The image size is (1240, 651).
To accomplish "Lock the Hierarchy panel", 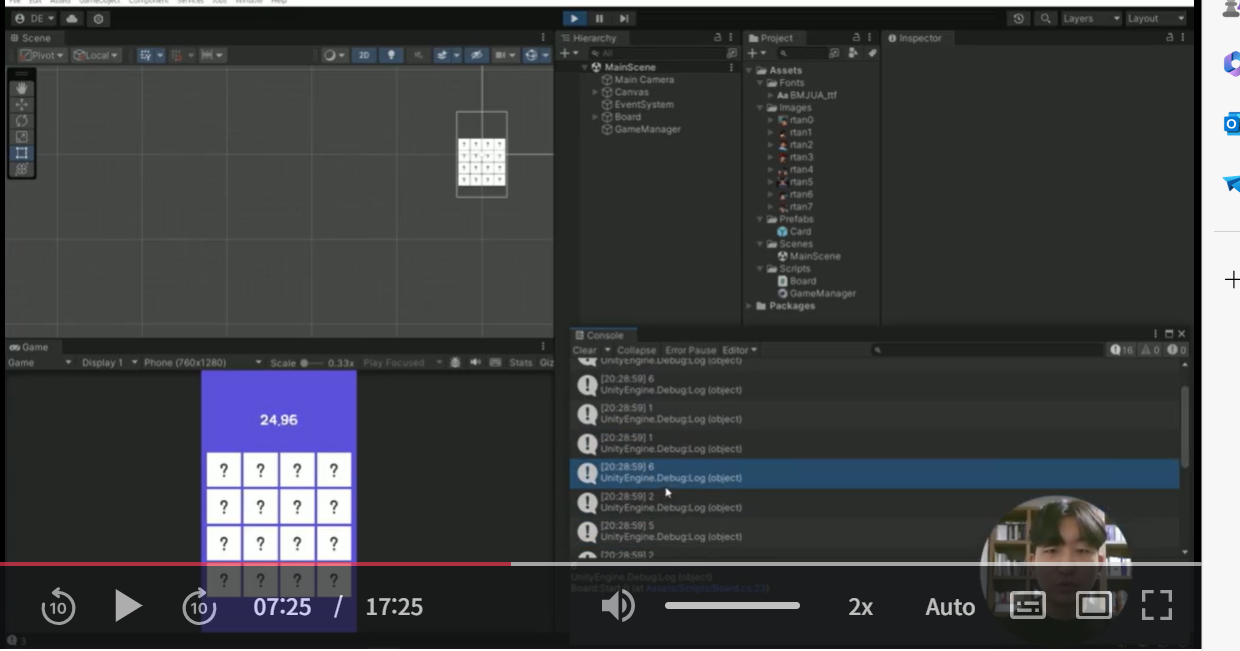I will click(x=717, y=38).
